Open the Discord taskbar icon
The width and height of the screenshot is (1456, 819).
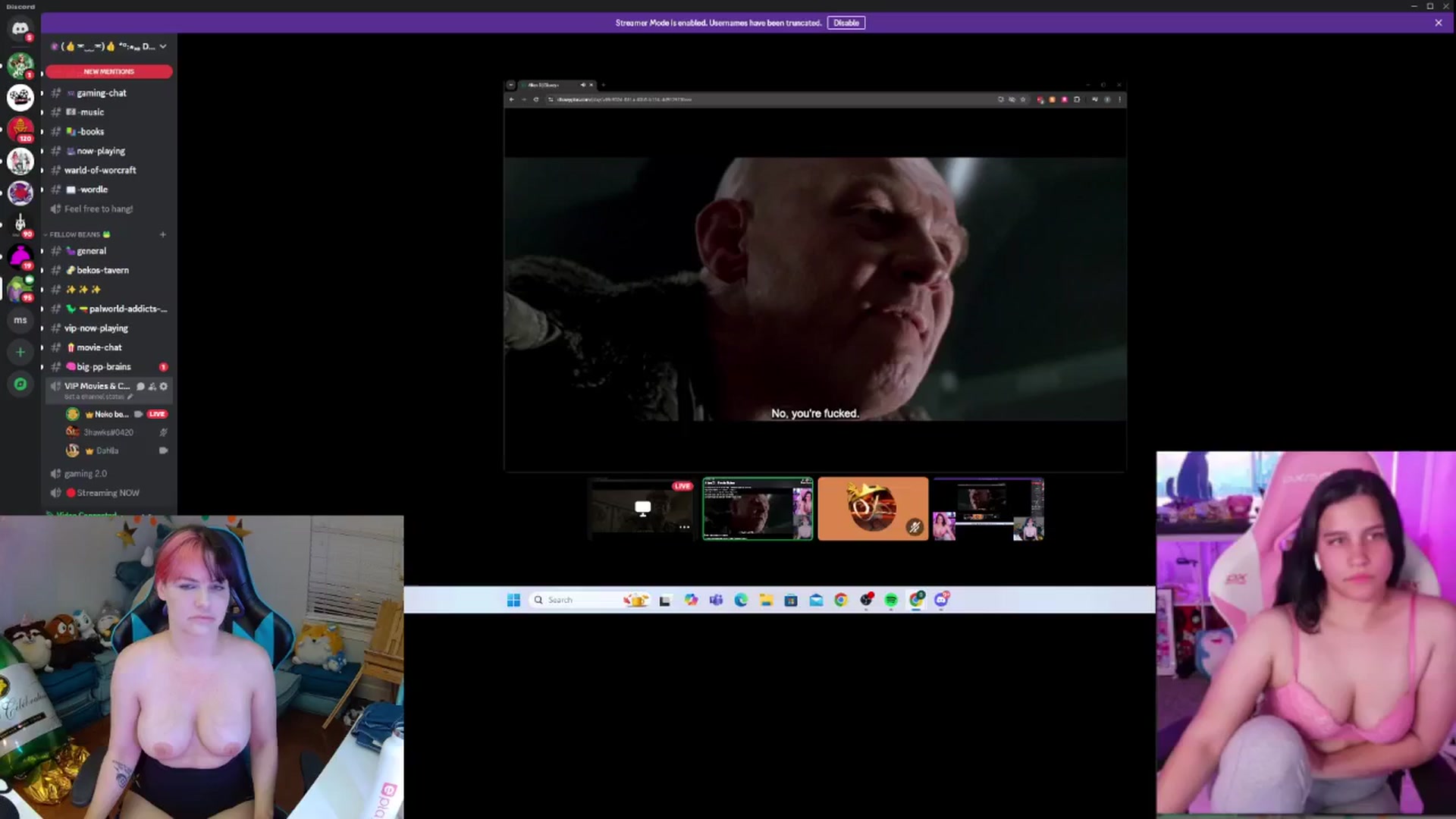941,600
